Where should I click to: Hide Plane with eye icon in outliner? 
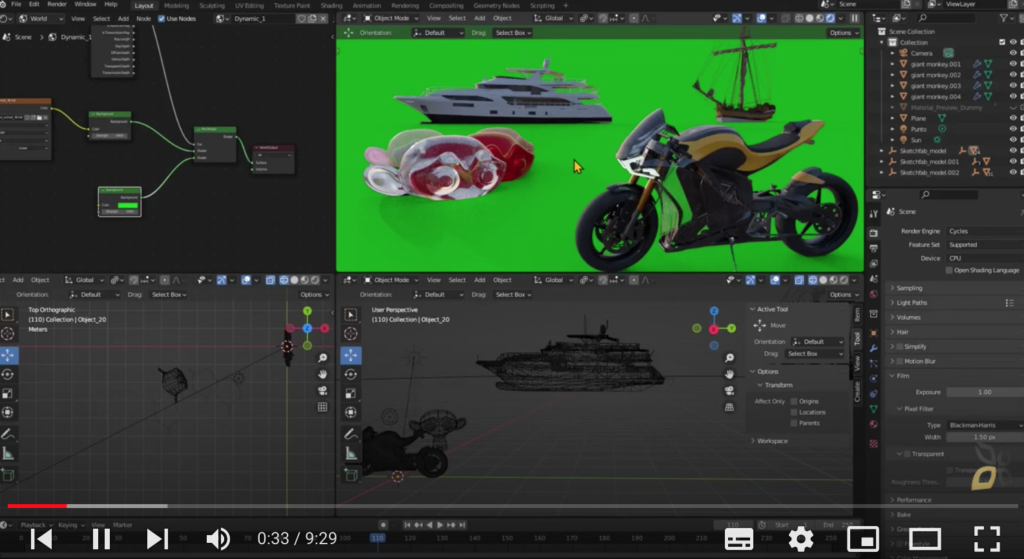1013,118
